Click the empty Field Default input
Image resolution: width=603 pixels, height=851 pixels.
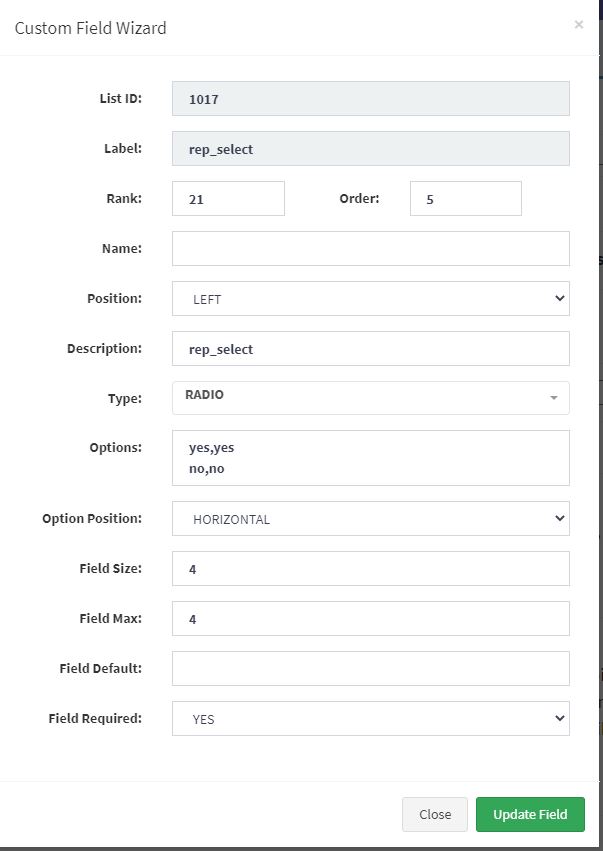click(x=371, y=668)
